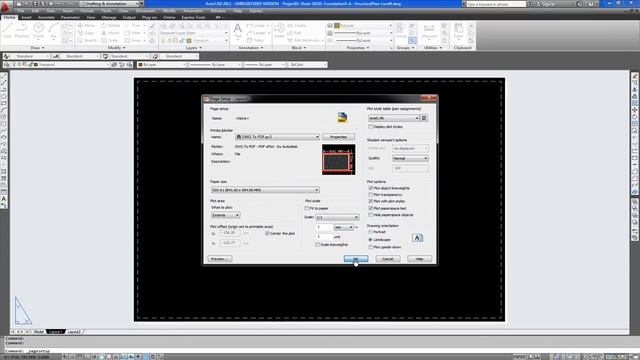The width and height of the screenshot is (640, 360).
Task: Click the Match Properties icon in Properties panel
Action: pyautogui.click(x=330, y=25)
